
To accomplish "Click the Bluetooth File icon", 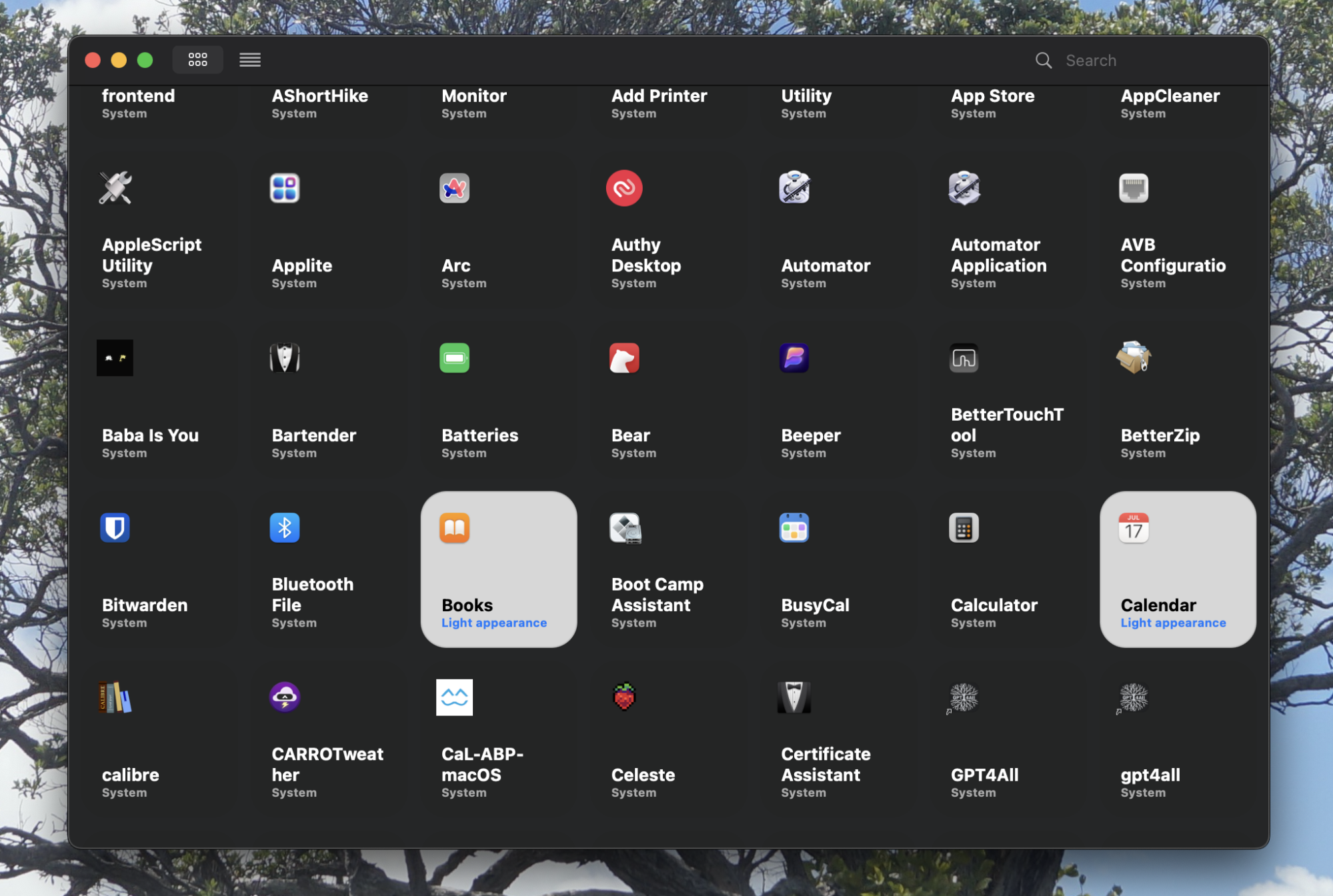I will pyautogui.click(x=284, y=528).
